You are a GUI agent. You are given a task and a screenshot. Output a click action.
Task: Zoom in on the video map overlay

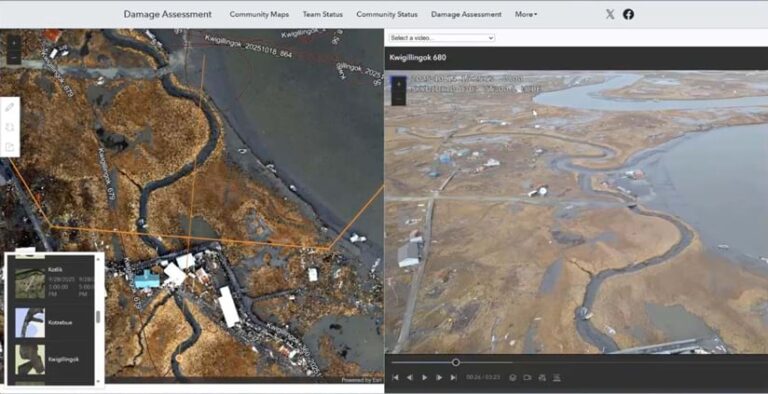[399, 84]
